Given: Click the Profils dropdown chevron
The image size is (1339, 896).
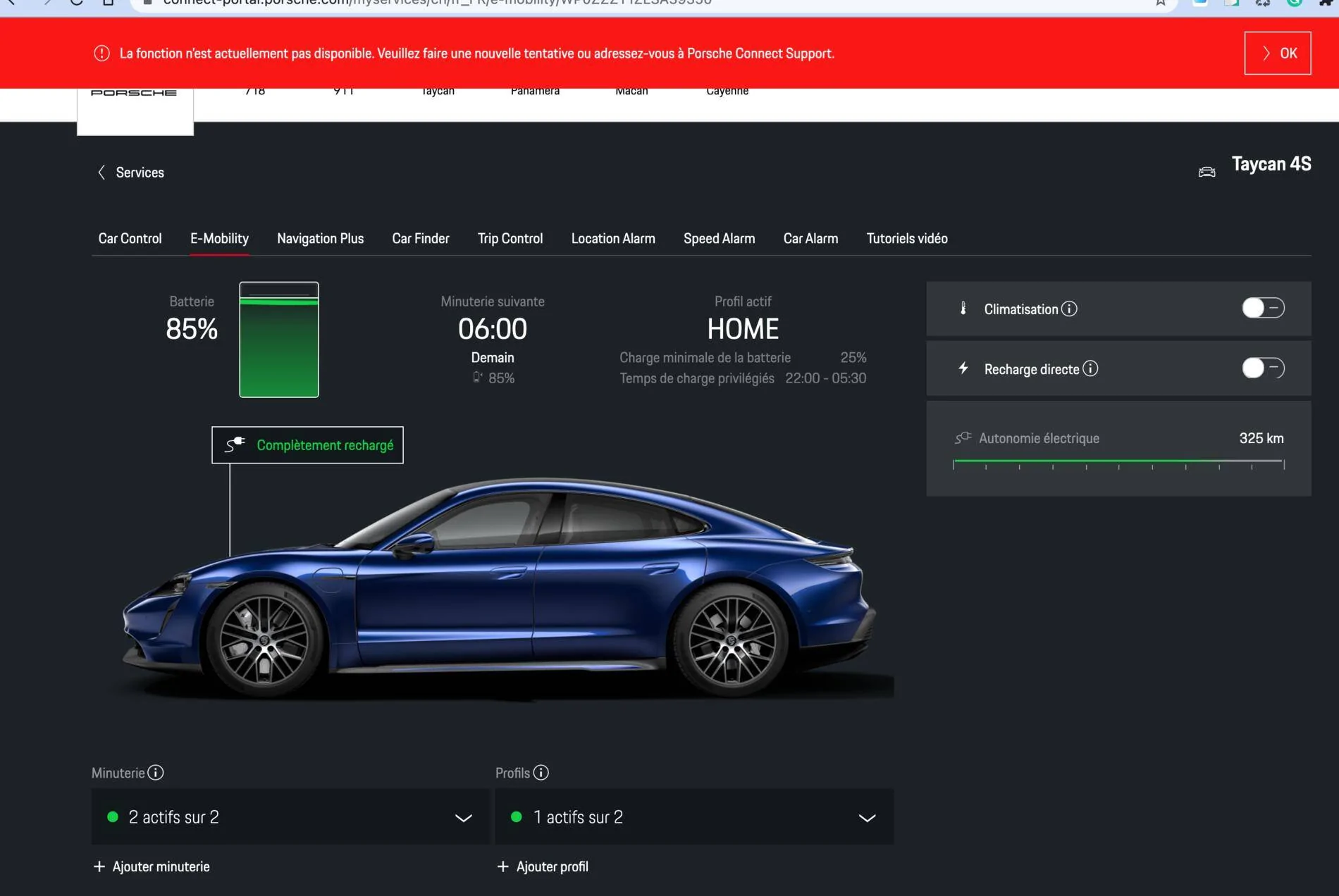Looking at the screenshot, I should point(867,818).
